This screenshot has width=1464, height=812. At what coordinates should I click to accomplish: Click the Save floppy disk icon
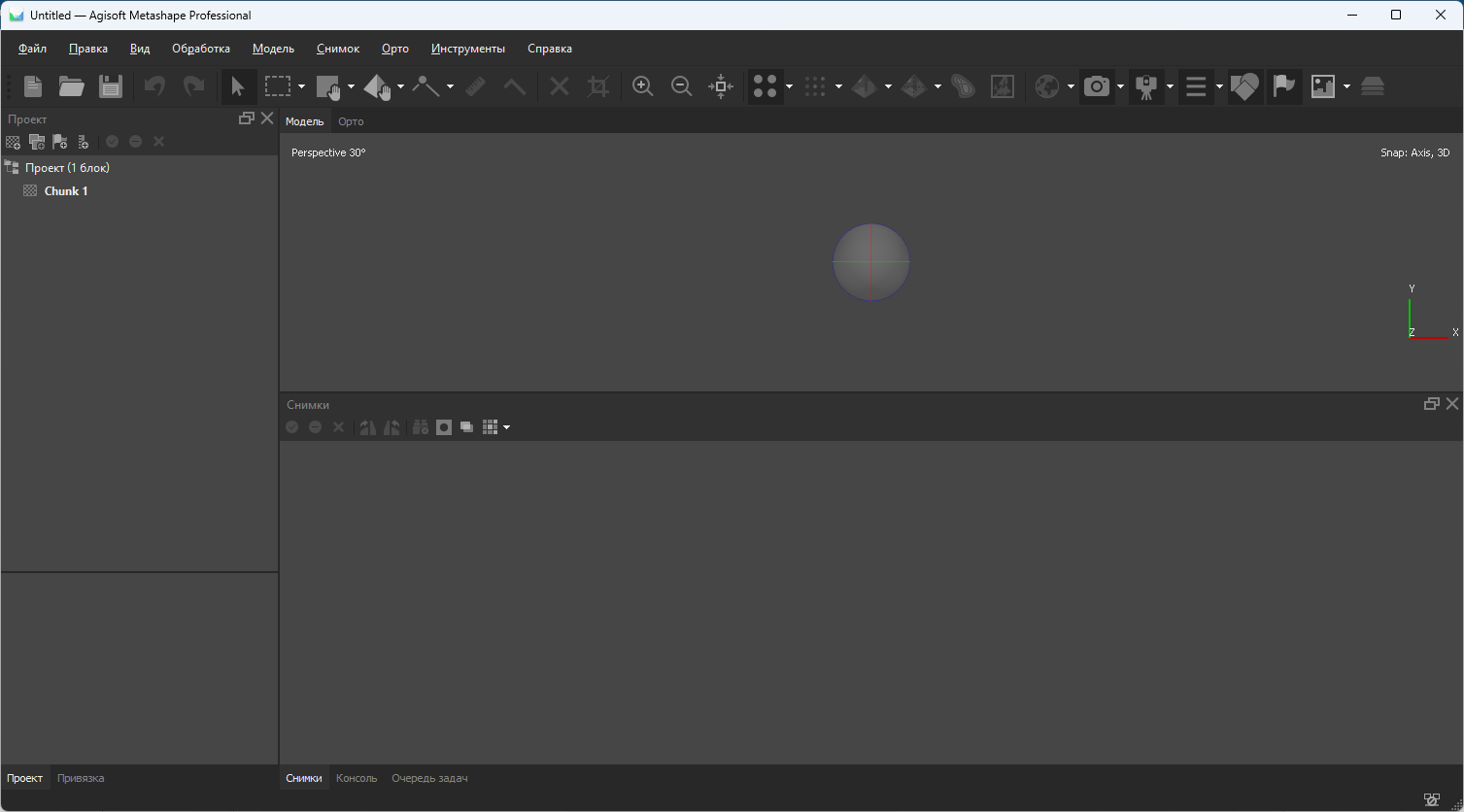pyautogui.click(x=111, y=86)
